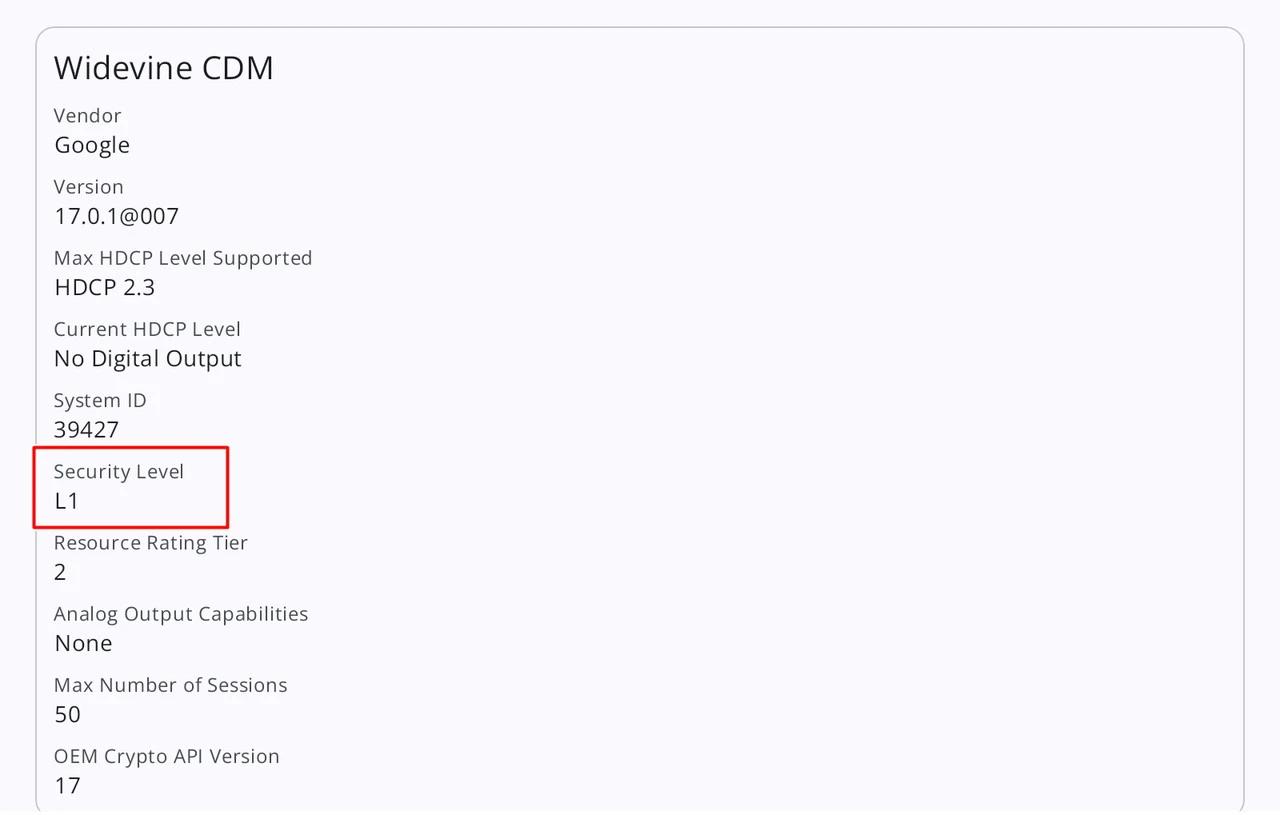Image resolution: width=1280 pixels, height=815 pixels.
Task: Select System ID value 39427
Action: pos(87,430)
